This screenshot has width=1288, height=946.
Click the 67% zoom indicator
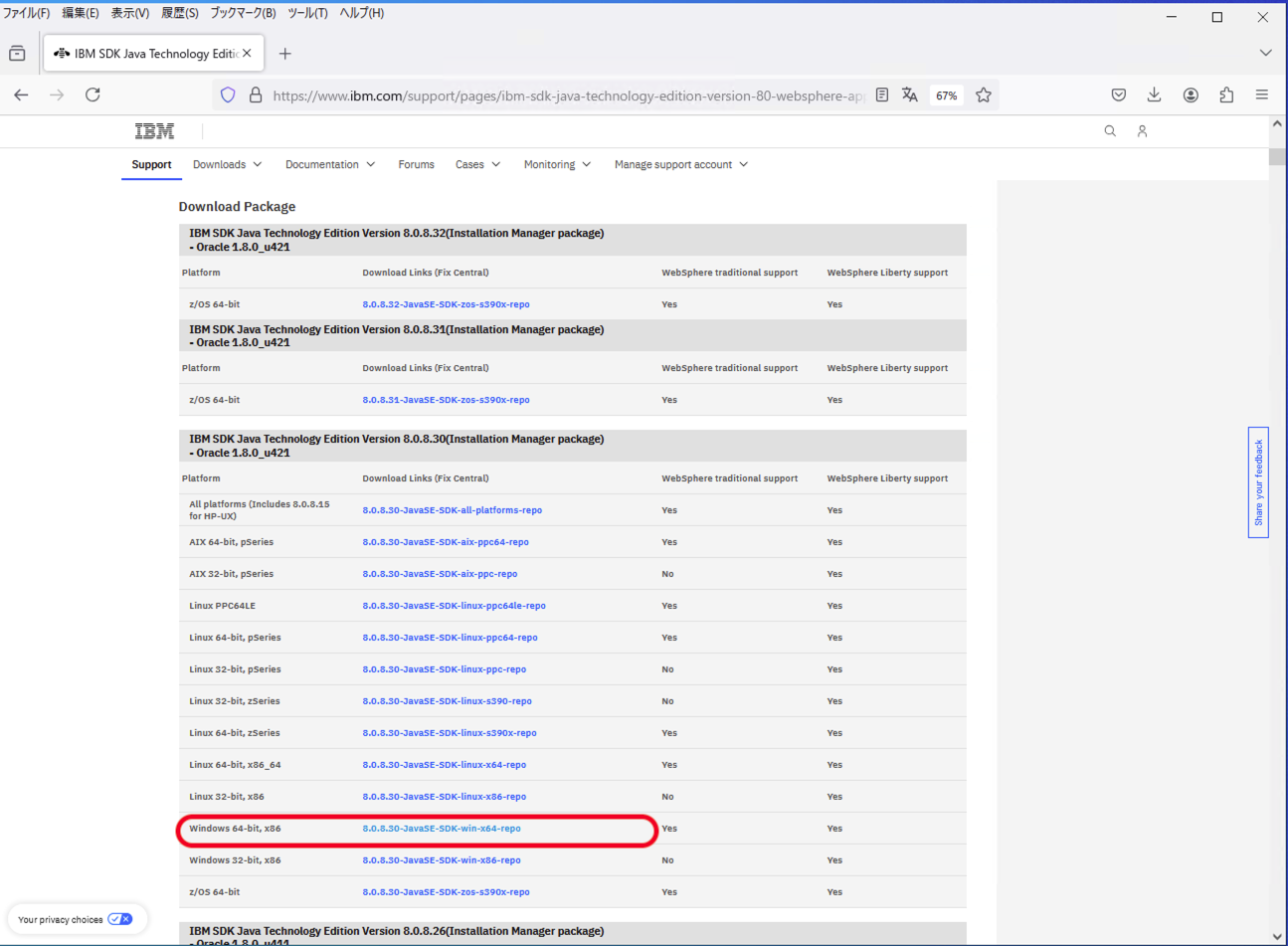(946, 95)
